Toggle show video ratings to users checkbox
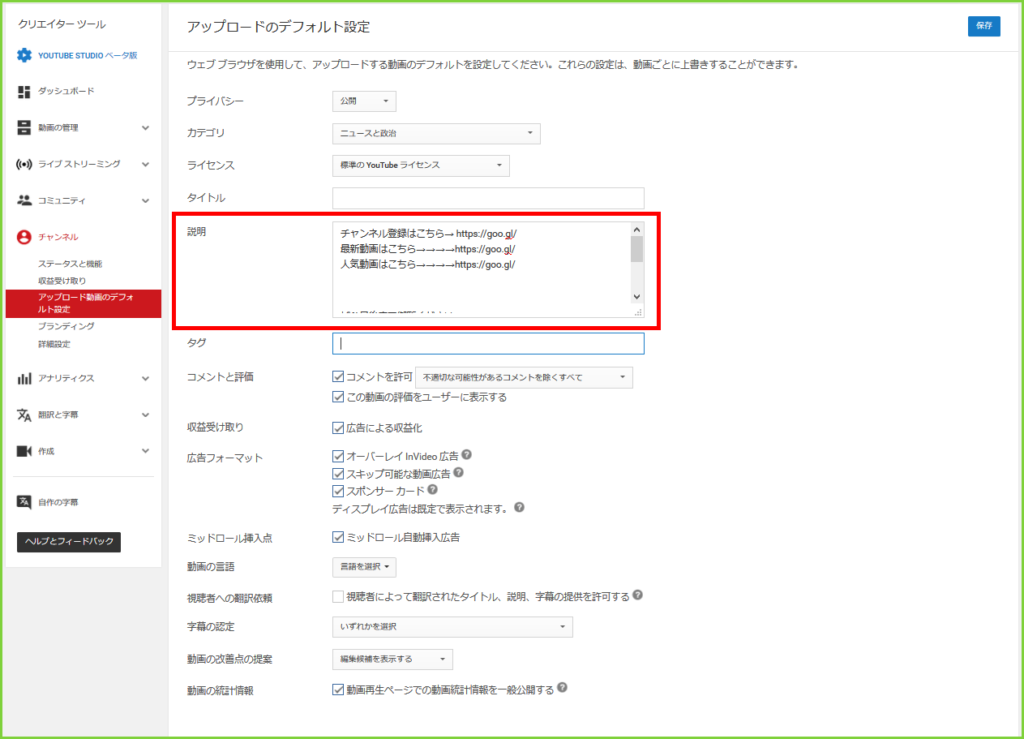The width and height of the screenshot is (1024, 739). pyautogui.click(x=338, y=397)
